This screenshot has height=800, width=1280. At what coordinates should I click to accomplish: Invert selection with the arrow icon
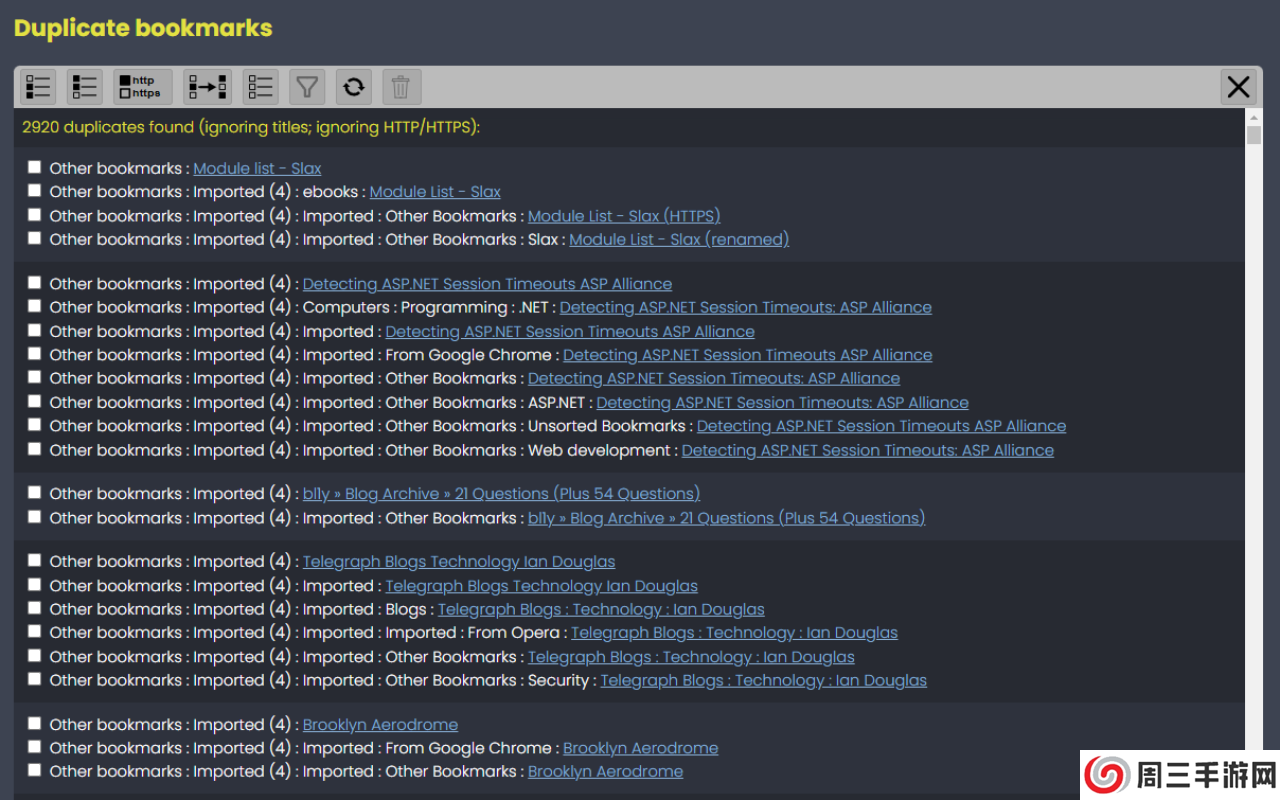207,87
